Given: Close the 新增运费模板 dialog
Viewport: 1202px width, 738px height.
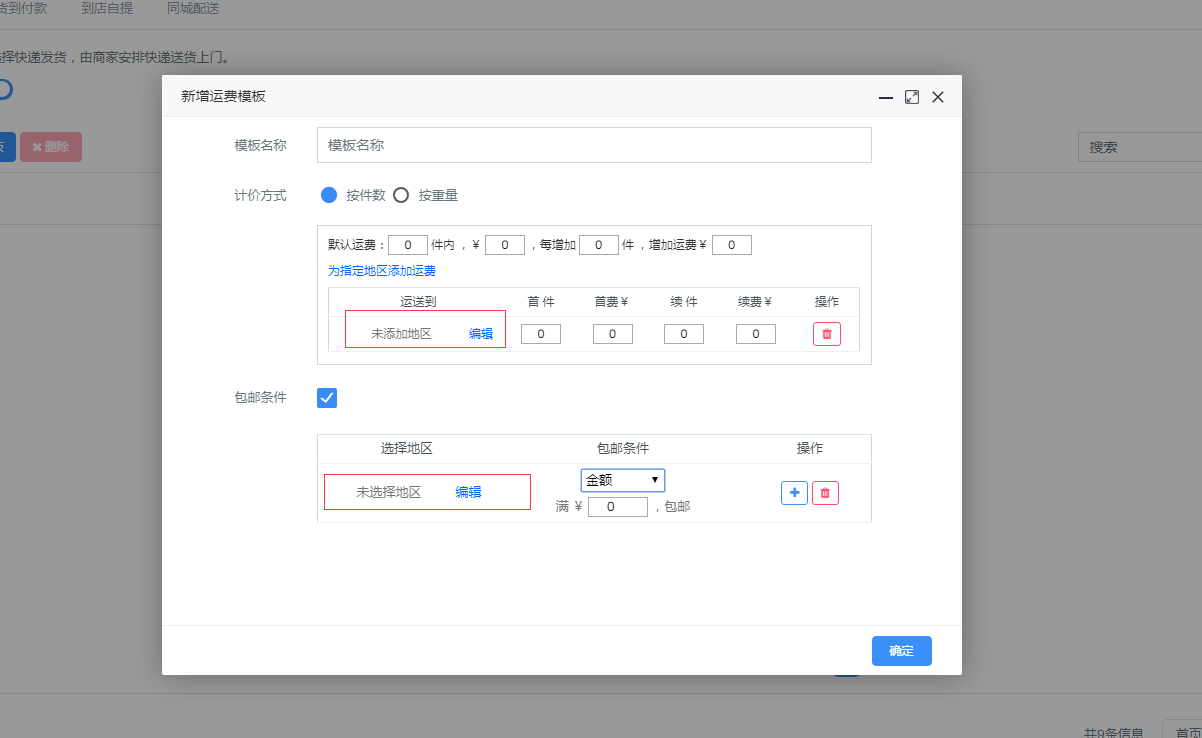Looking at the screenshot, I should click(937, 97).
